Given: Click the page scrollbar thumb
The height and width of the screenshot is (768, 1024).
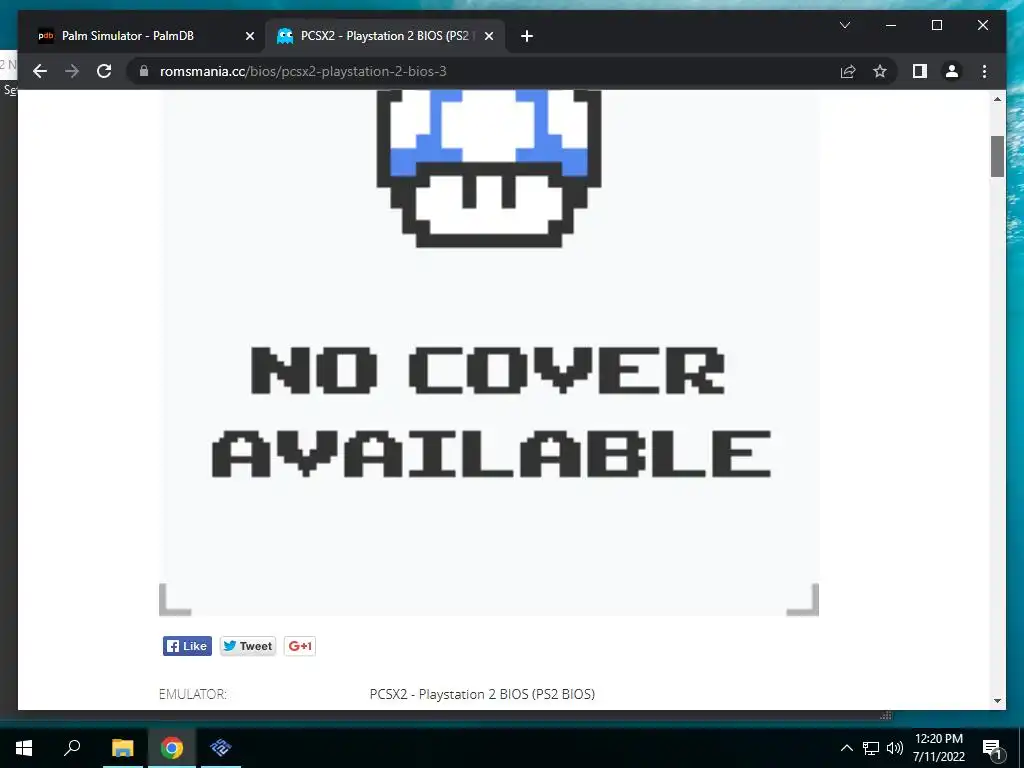Looking at the screenshot, I should point(997,156).
